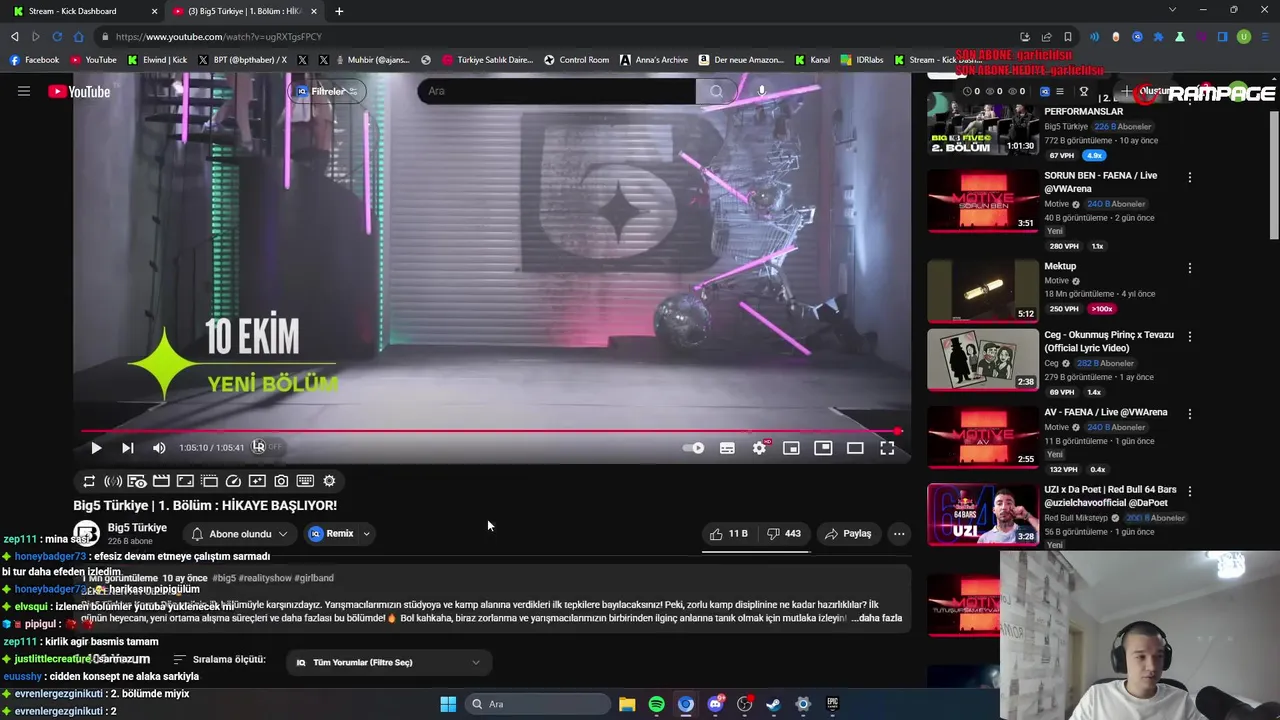Viewport: 1280px width, 720px height.
Task: Open the player settings gear
Action: coord(759,448)
